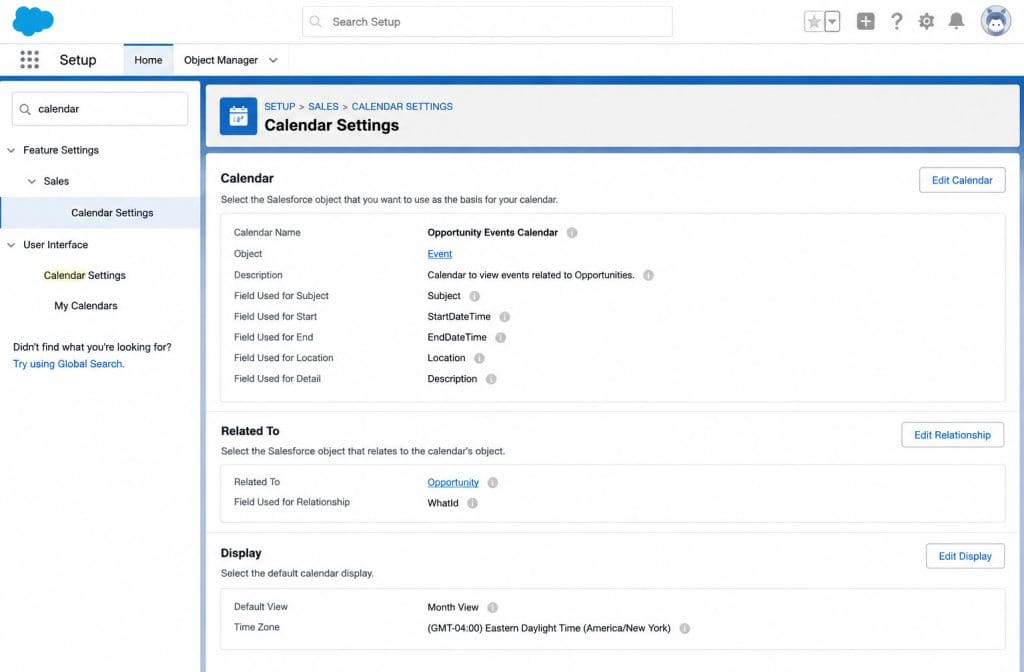Select Calendar Settings under User Interface

[85, 276]
